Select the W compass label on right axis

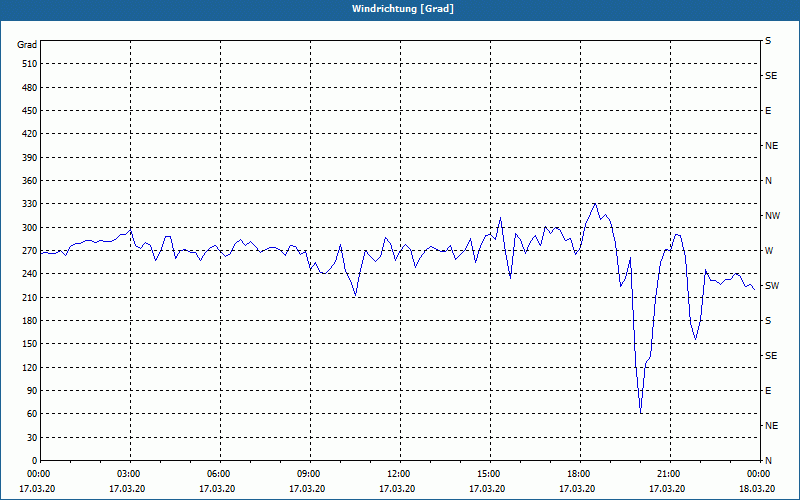tap(769, 251)
